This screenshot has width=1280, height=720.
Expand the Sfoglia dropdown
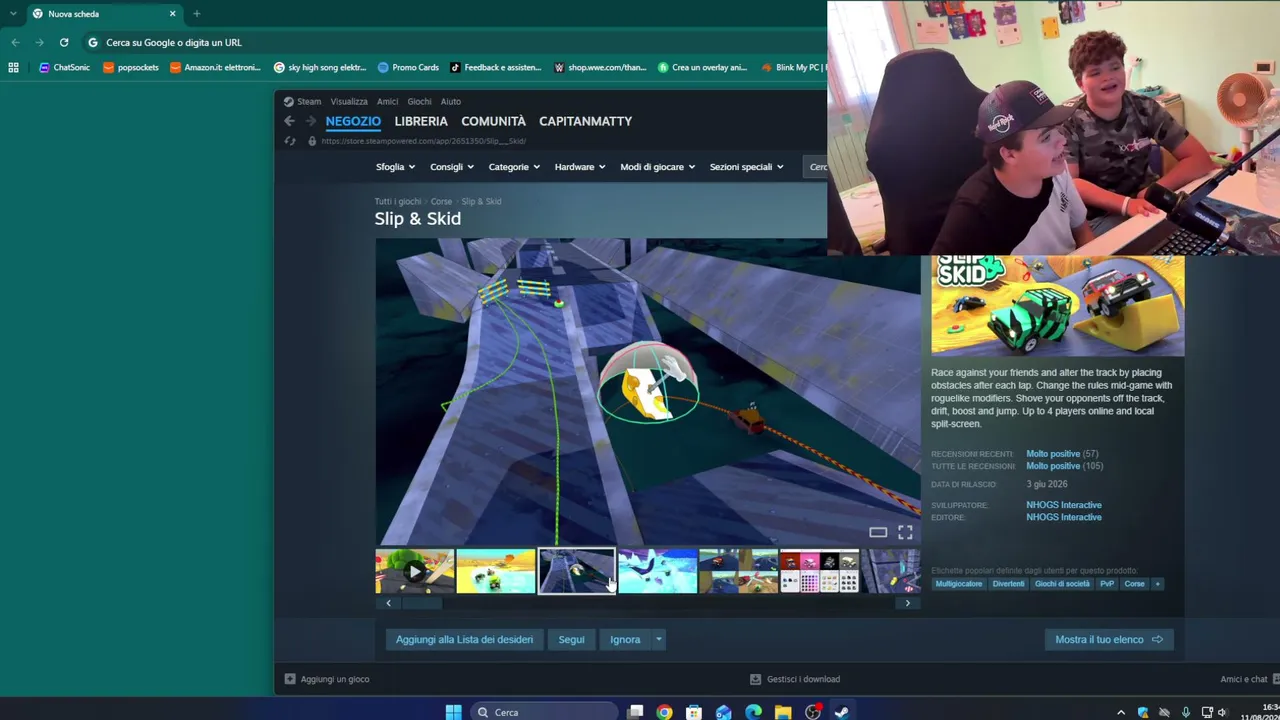(395, 167)
